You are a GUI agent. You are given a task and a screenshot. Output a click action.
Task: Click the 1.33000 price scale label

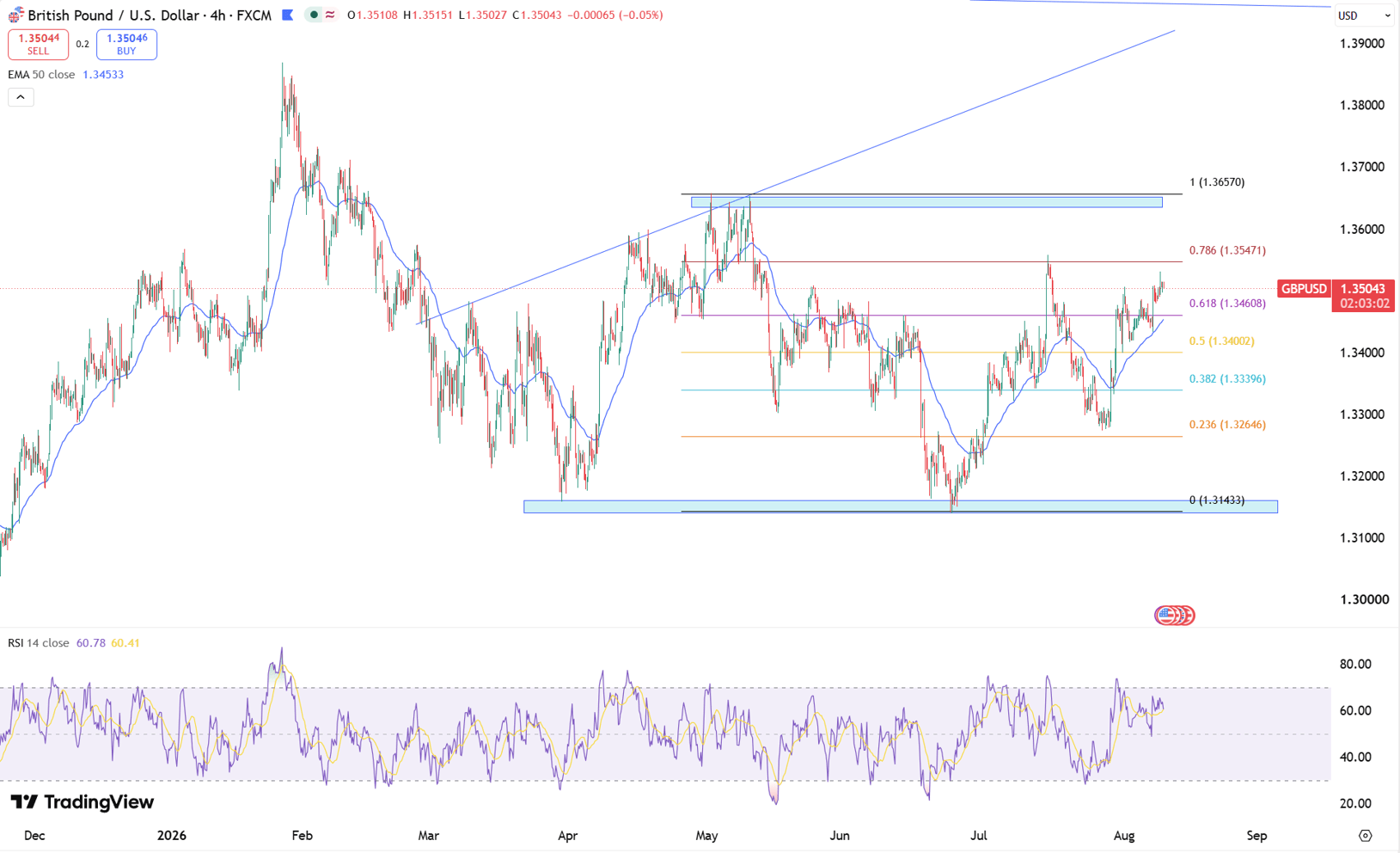[1362, 414]
